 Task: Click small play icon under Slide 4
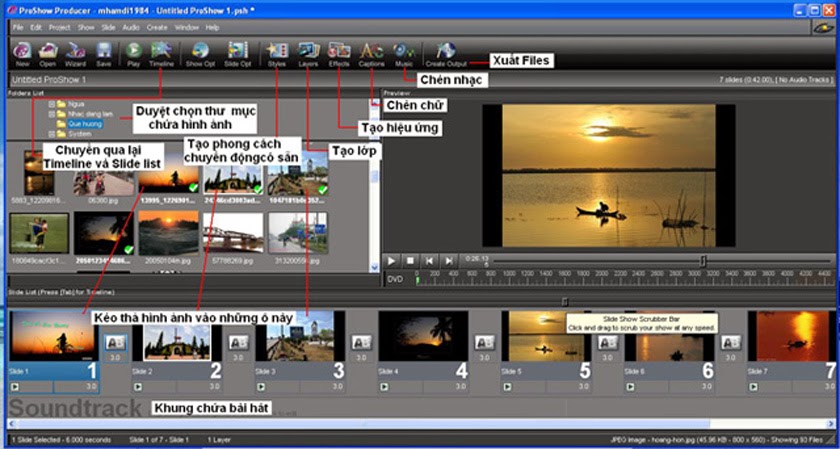tap(384, 387)
